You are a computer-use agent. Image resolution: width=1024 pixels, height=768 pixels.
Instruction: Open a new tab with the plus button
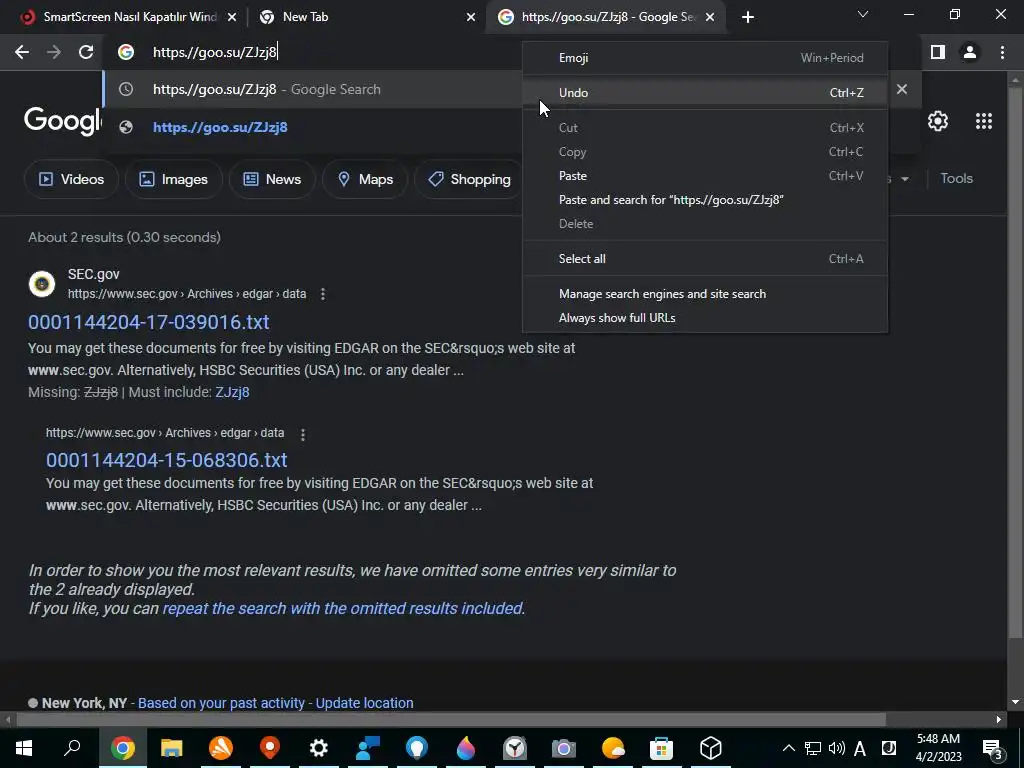point(748,17)
